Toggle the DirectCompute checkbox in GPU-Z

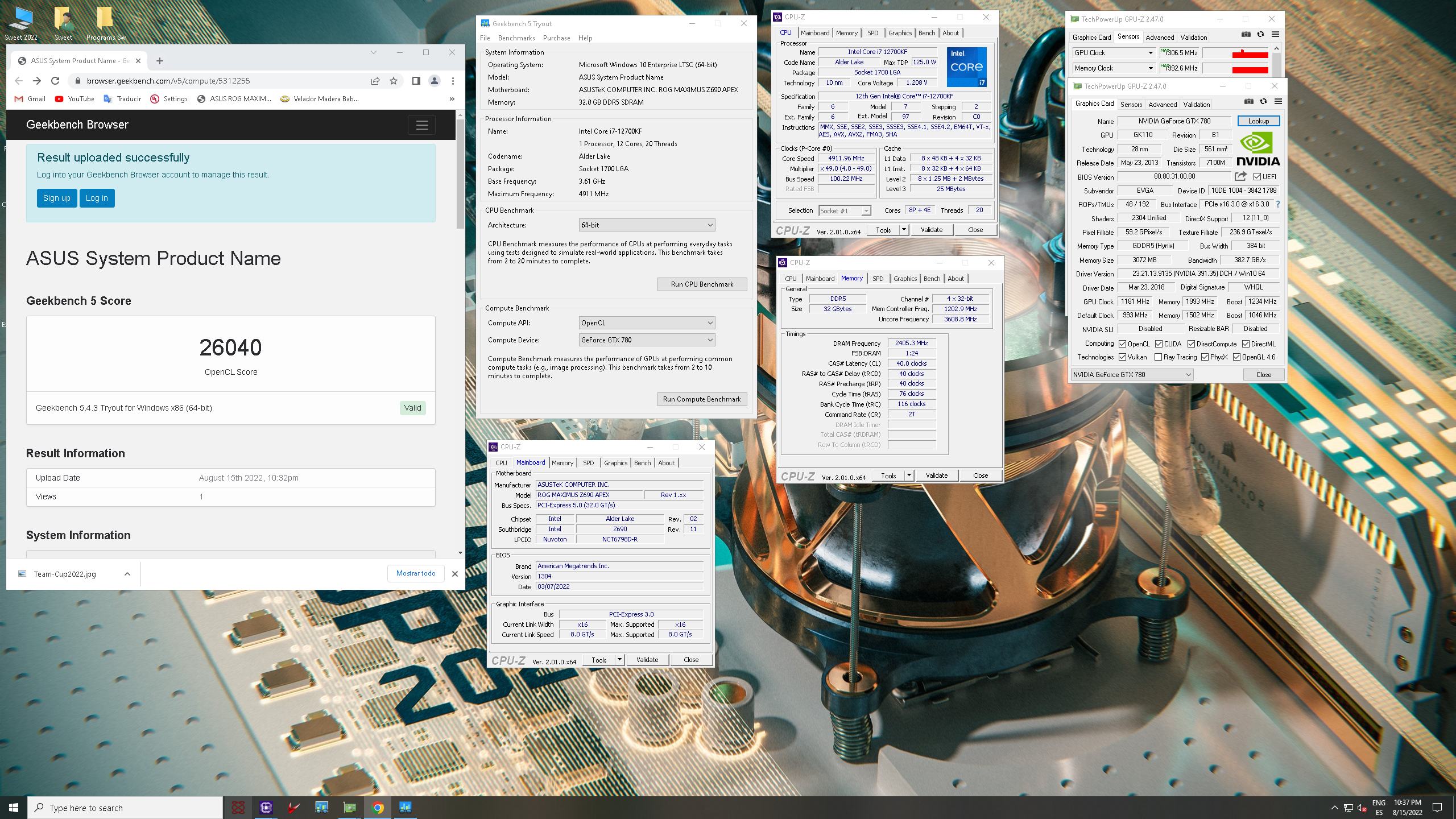click(1191, 344)
